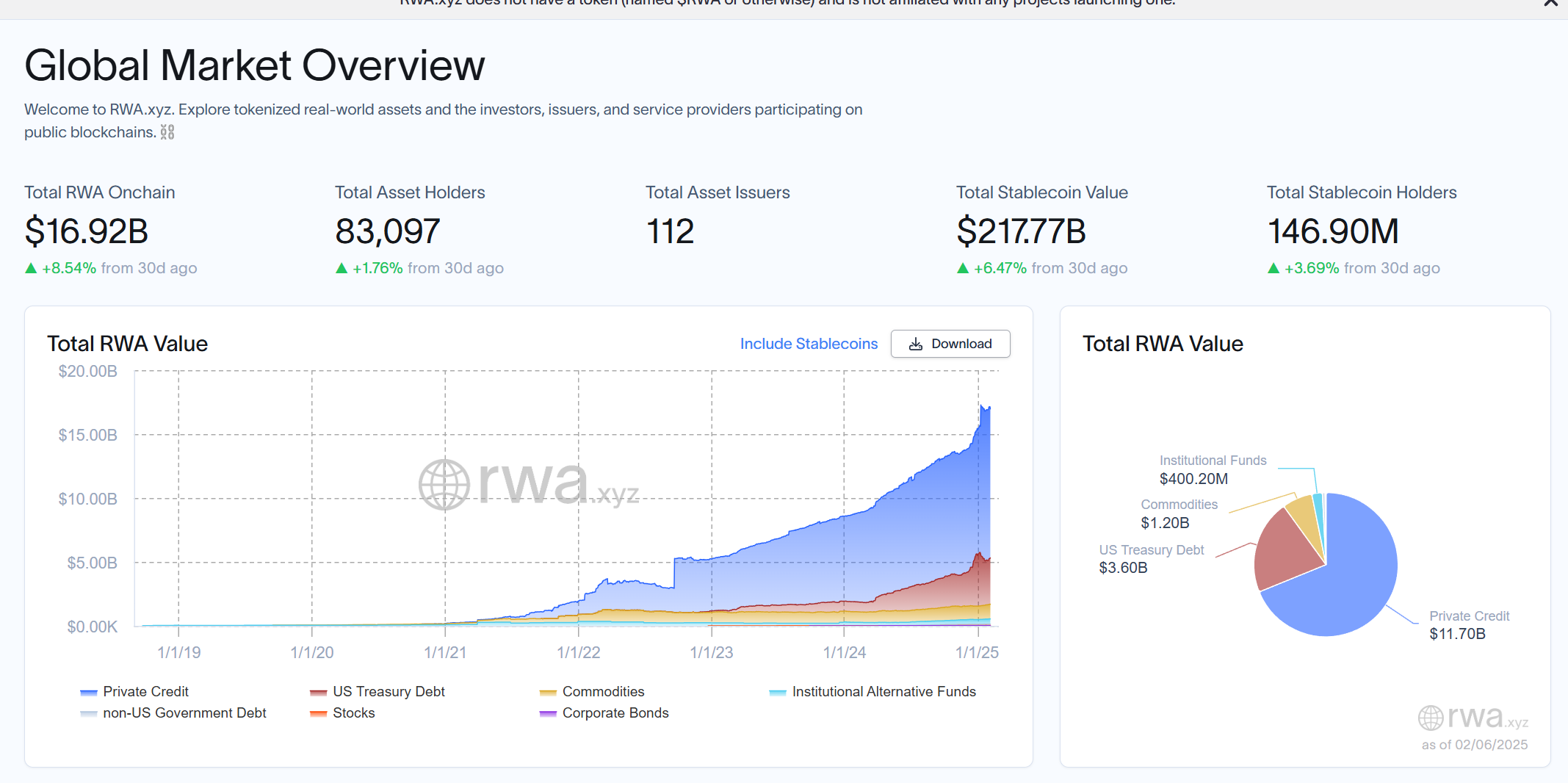Click the Global Market Overview heading
Screen dimensions: 1568x783
click(x=254, y=65)
